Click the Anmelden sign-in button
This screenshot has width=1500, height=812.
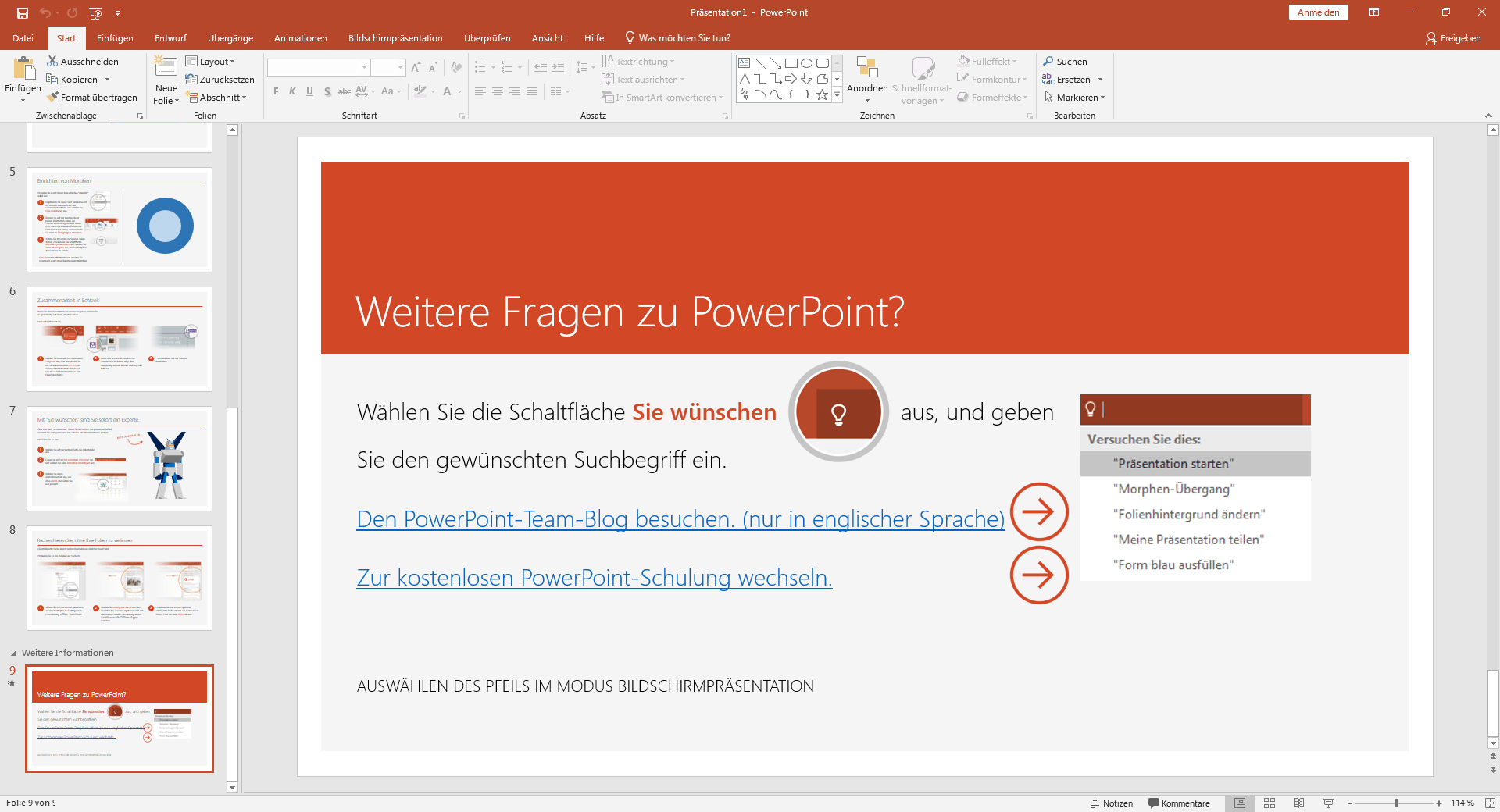pyautogui.click(x=1318, y=12)
